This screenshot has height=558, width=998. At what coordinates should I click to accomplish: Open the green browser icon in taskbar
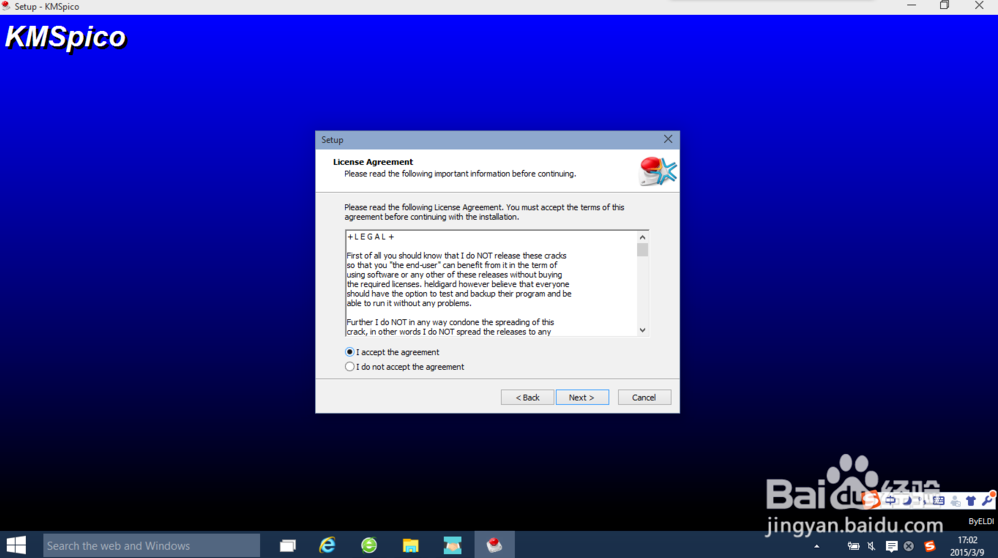(369, 545)
